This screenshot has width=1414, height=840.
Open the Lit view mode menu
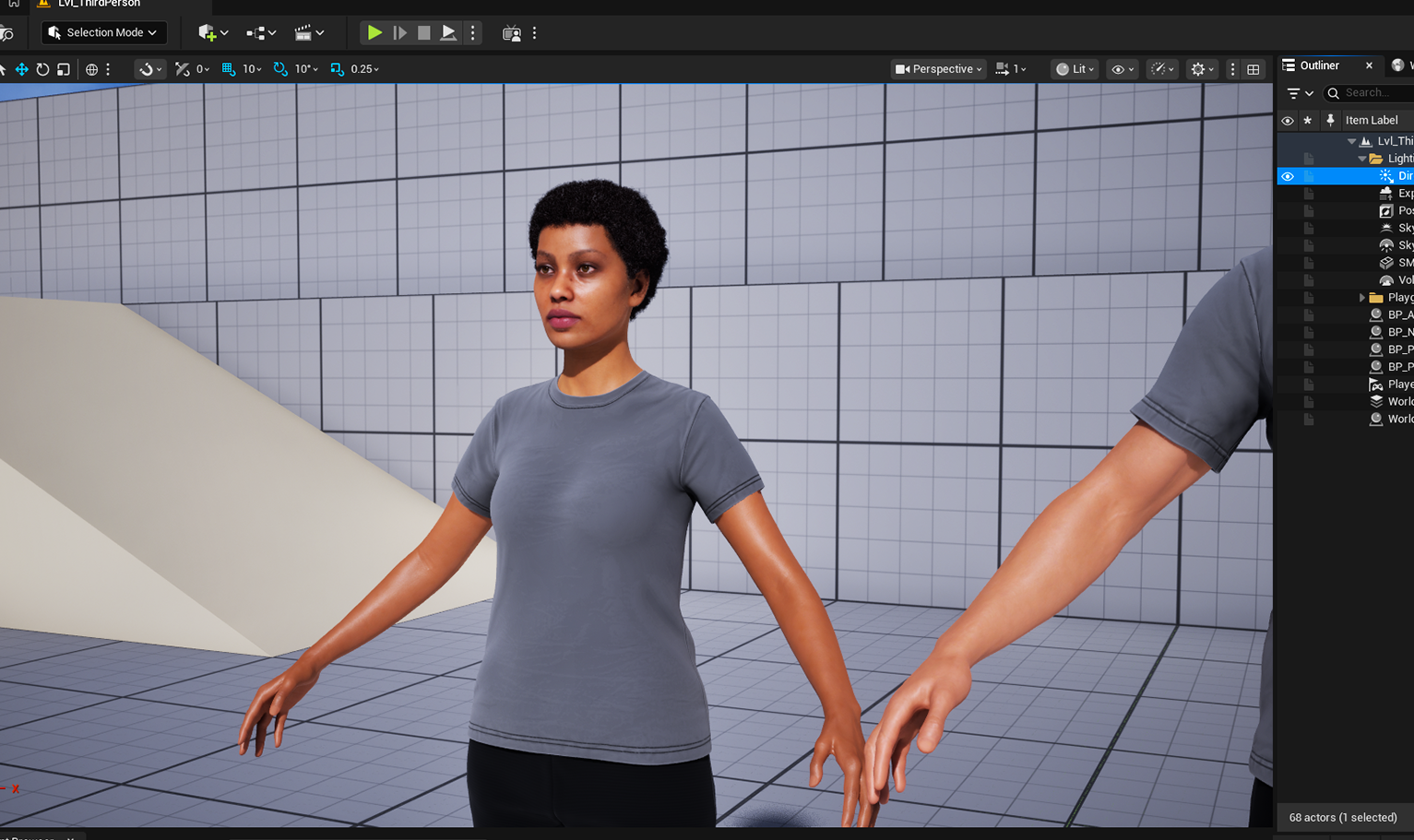[1074, 68]
